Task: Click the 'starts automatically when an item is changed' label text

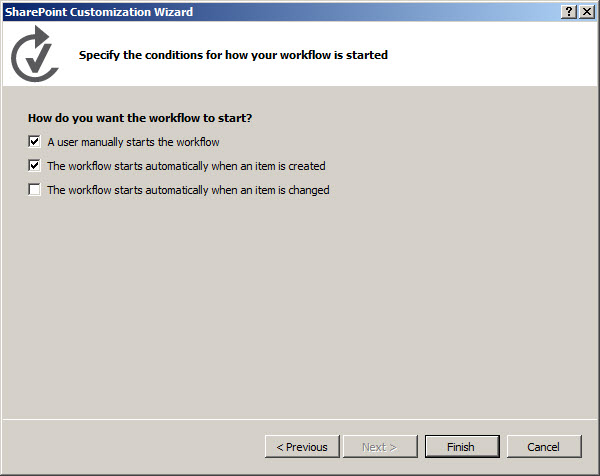Action: tap(222, 190)
